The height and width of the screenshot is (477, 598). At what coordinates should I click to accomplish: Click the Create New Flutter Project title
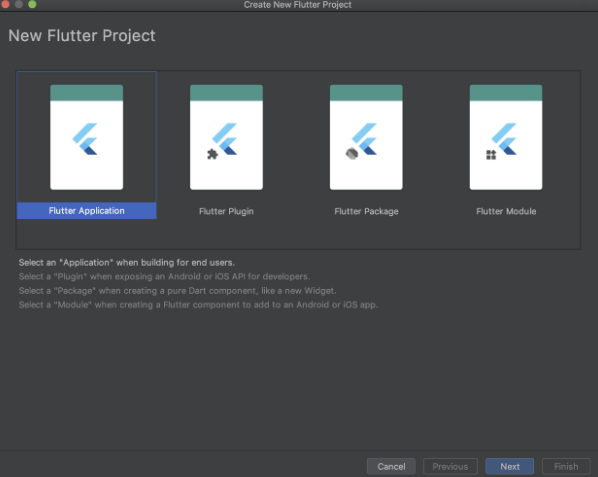point(297,5)
